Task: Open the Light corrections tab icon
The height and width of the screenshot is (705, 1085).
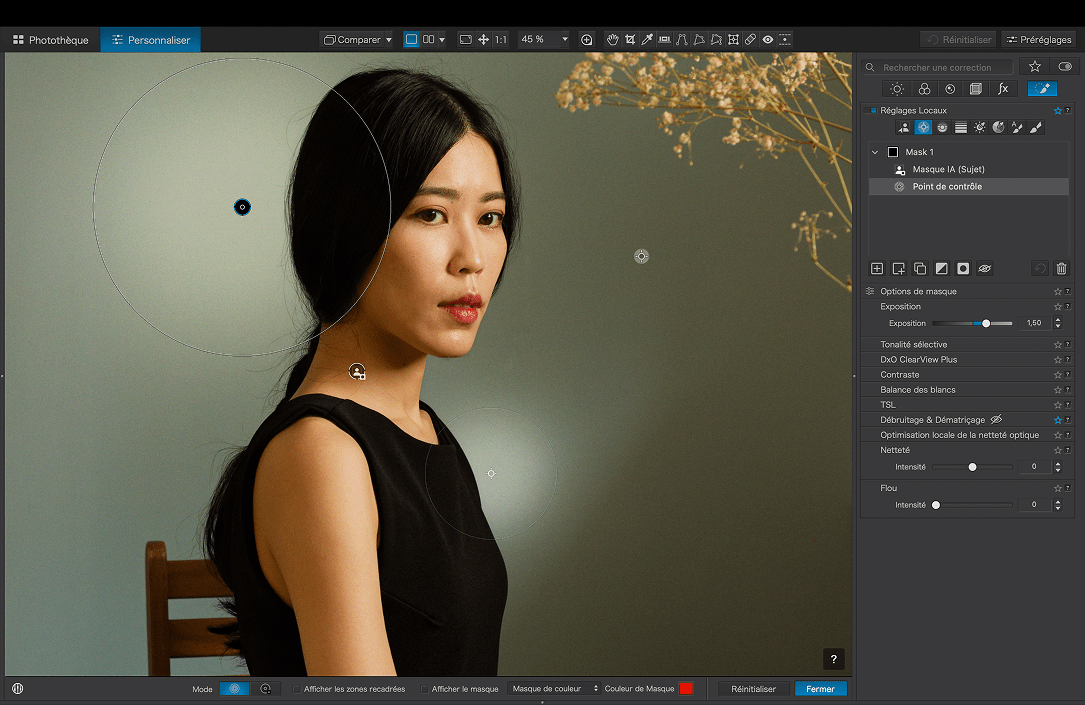Action: pos(897,89)
